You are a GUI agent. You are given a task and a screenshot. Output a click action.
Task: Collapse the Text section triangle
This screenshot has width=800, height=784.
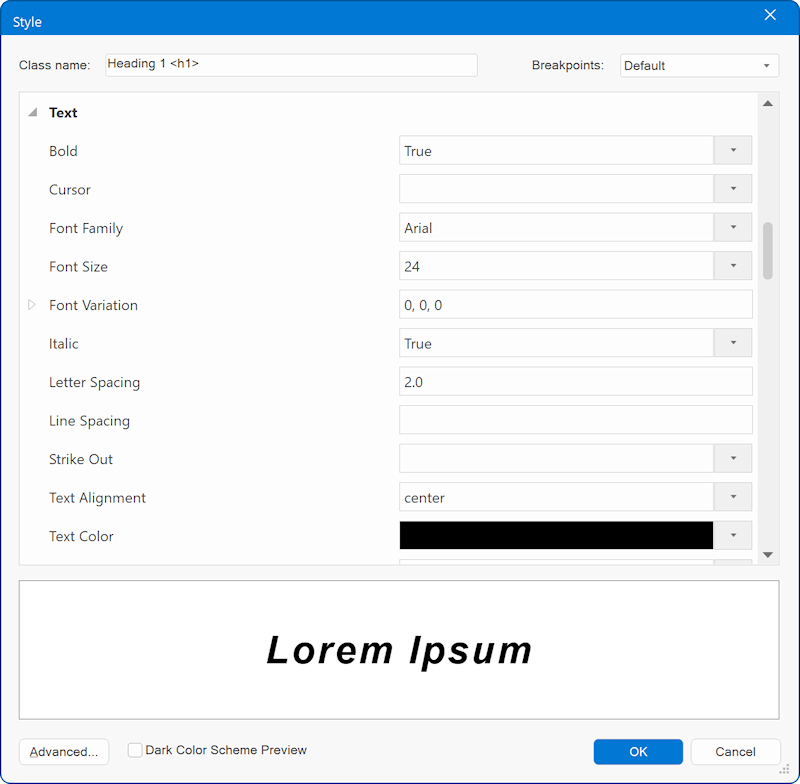coord(32,113)
